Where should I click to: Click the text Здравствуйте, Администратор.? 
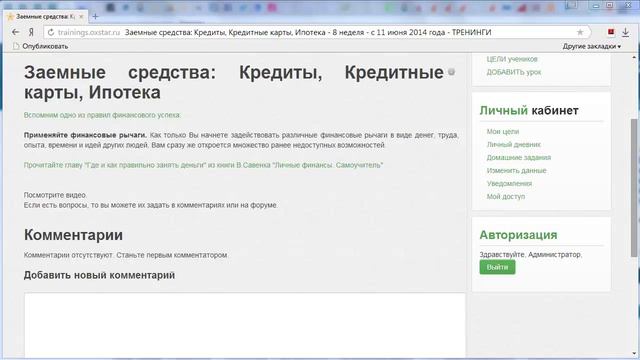pos(531,254)
